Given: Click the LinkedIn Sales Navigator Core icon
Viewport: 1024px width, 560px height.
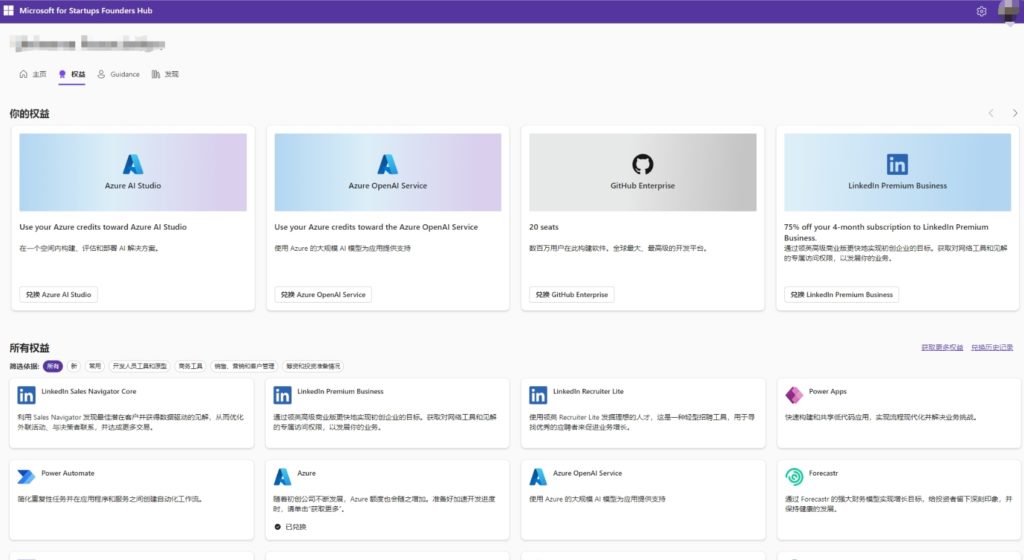Looking at the screenshot, I should 26,395.
